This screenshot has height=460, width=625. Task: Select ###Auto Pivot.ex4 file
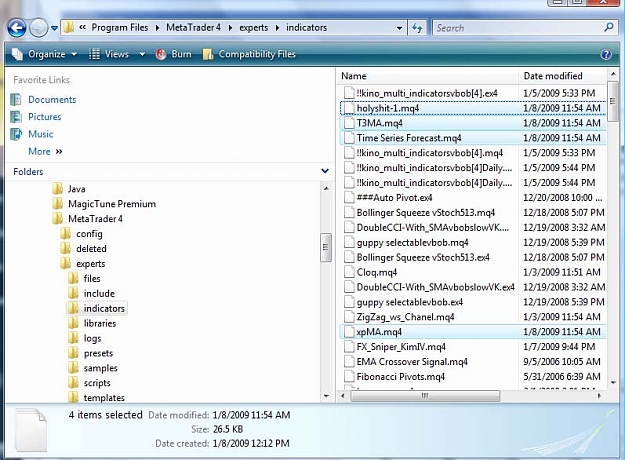[x=473, y=197]
